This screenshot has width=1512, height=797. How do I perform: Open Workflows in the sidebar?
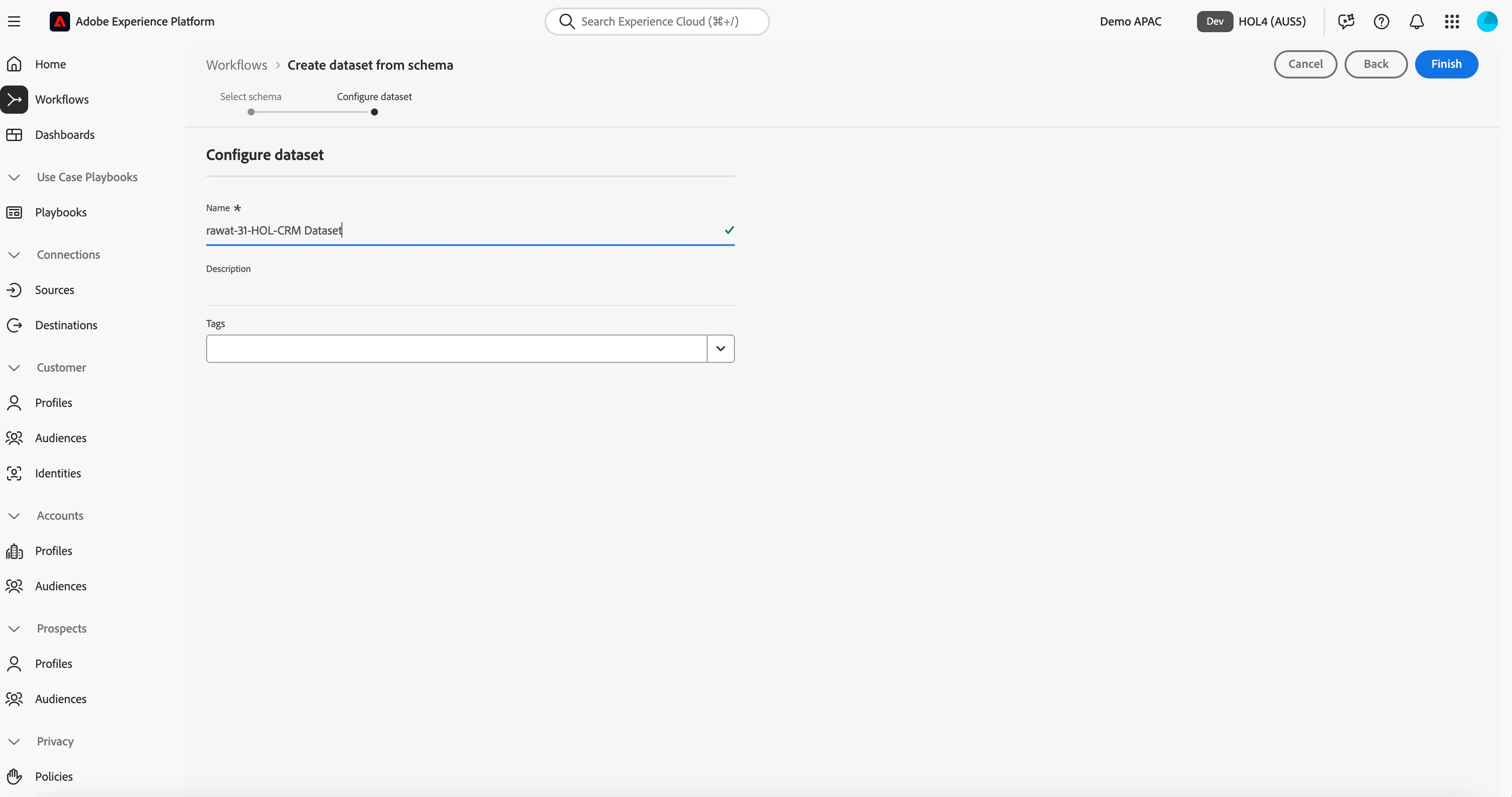(62, 99)
